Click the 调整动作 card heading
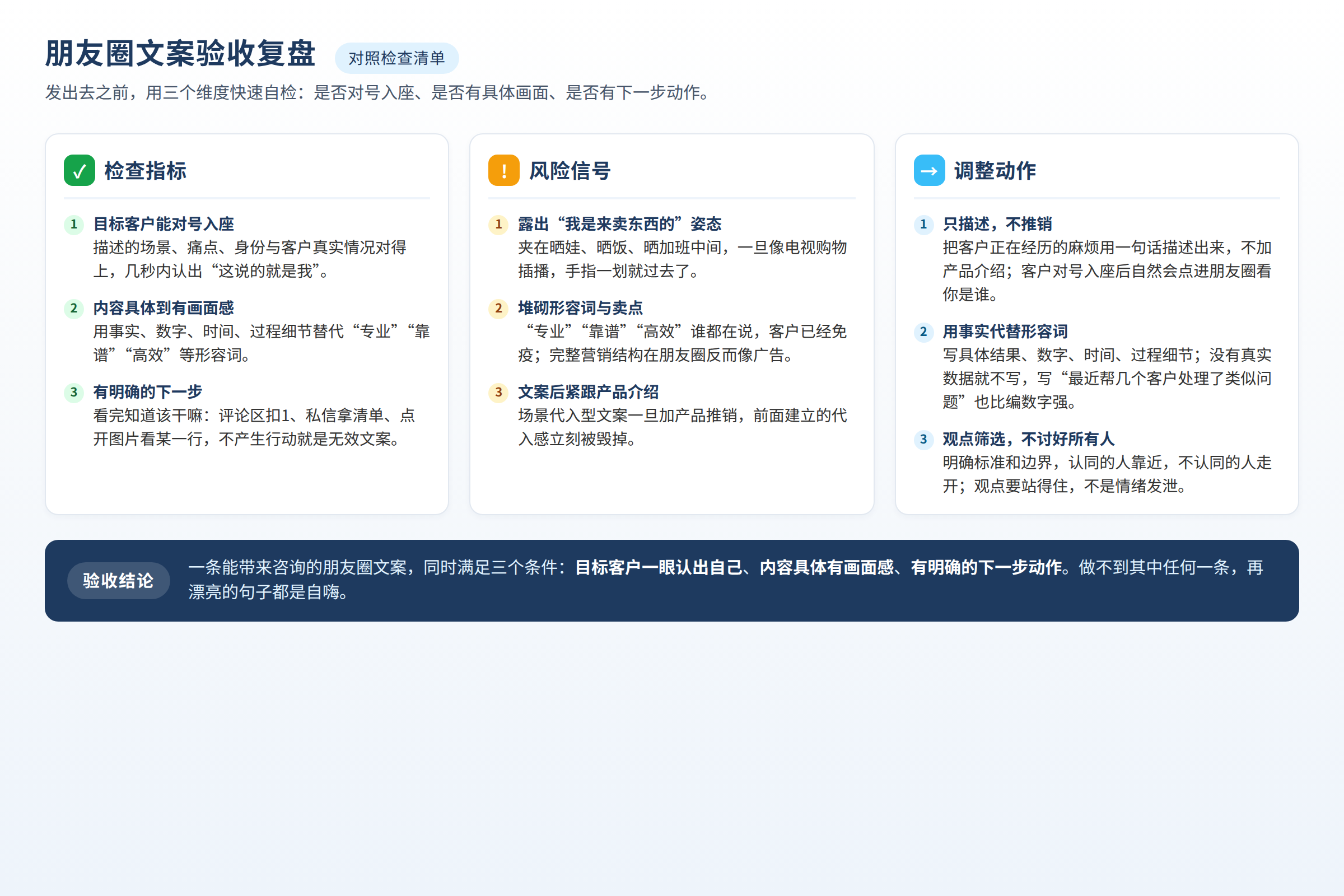This screenshot has width=1344, height=896. (x=995, y=171)
